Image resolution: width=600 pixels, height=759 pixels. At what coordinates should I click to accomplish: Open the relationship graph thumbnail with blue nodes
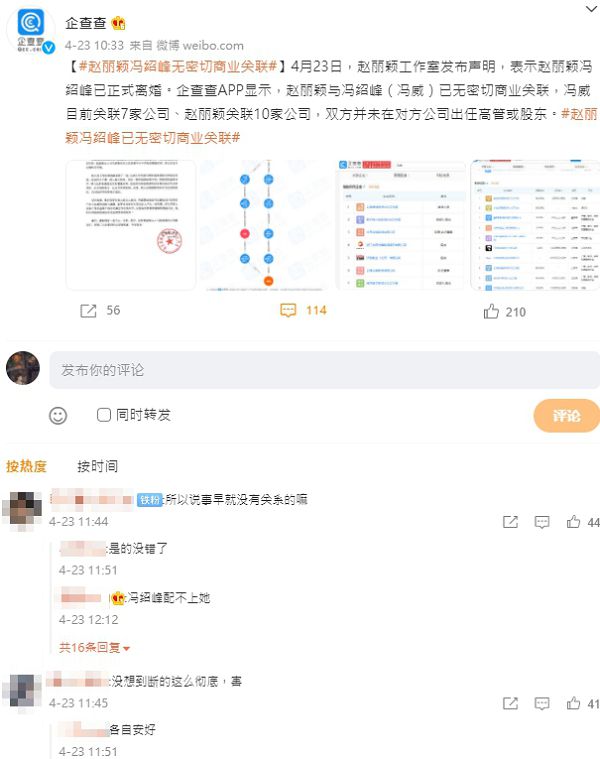point(265,225)
